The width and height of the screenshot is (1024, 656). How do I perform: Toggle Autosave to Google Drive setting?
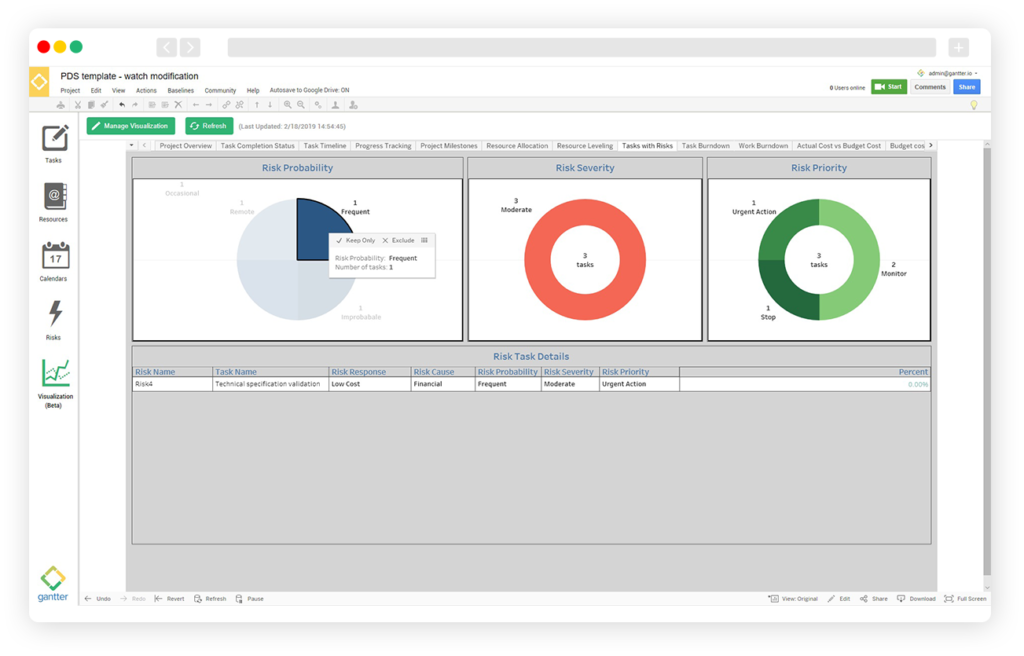point(309,90)
